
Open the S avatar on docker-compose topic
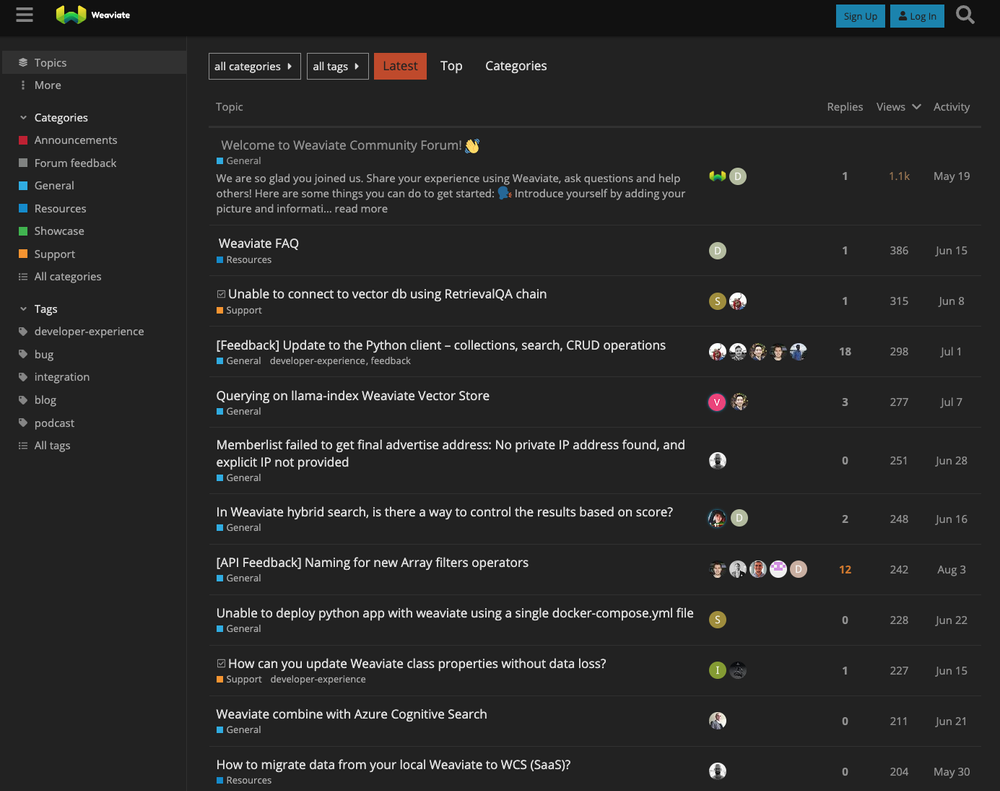pyautogui.click(x=717, y=619)
